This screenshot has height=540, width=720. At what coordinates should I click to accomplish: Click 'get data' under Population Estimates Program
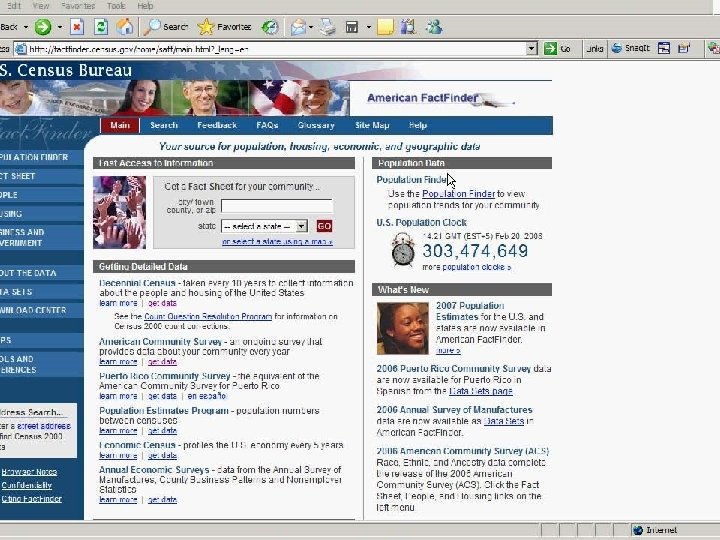coord(162,431)
